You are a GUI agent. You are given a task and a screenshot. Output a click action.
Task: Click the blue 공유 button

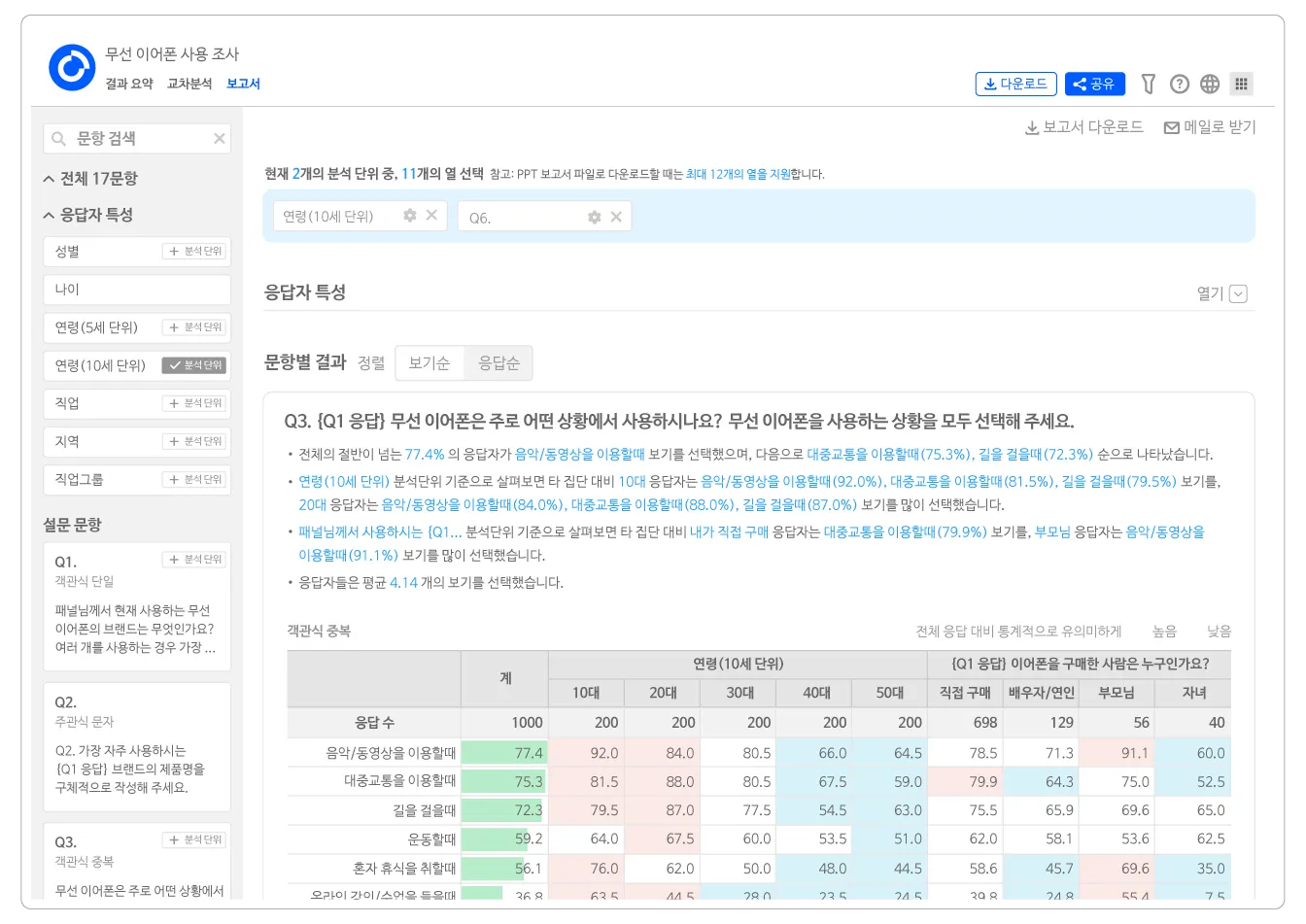[x=1095, y=84]
